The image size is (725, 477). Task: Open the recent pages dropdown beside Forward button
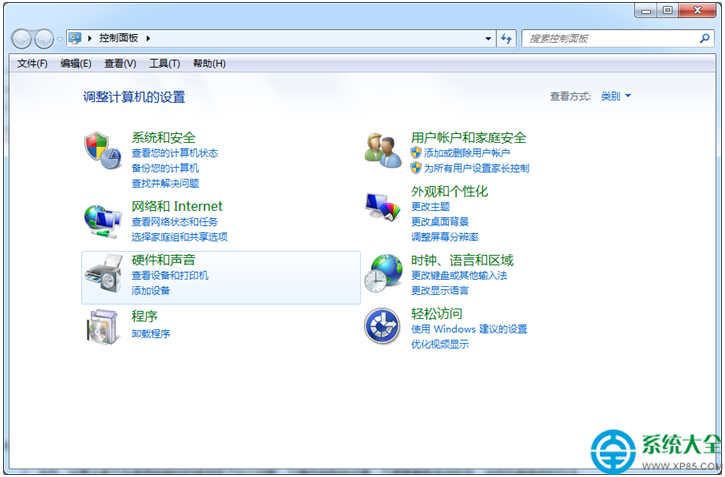point(60,39)
